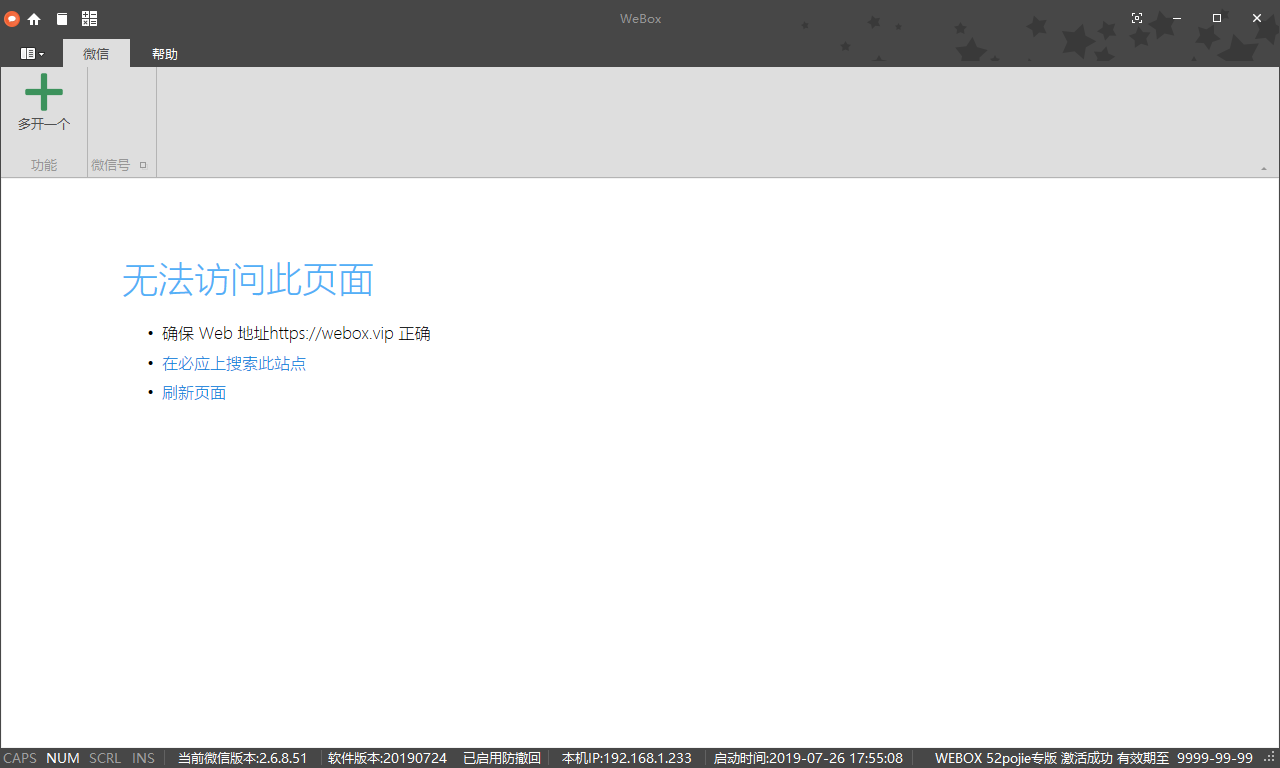
Task: Click the SCRL indicator in status bar
Action: [105, 758]
